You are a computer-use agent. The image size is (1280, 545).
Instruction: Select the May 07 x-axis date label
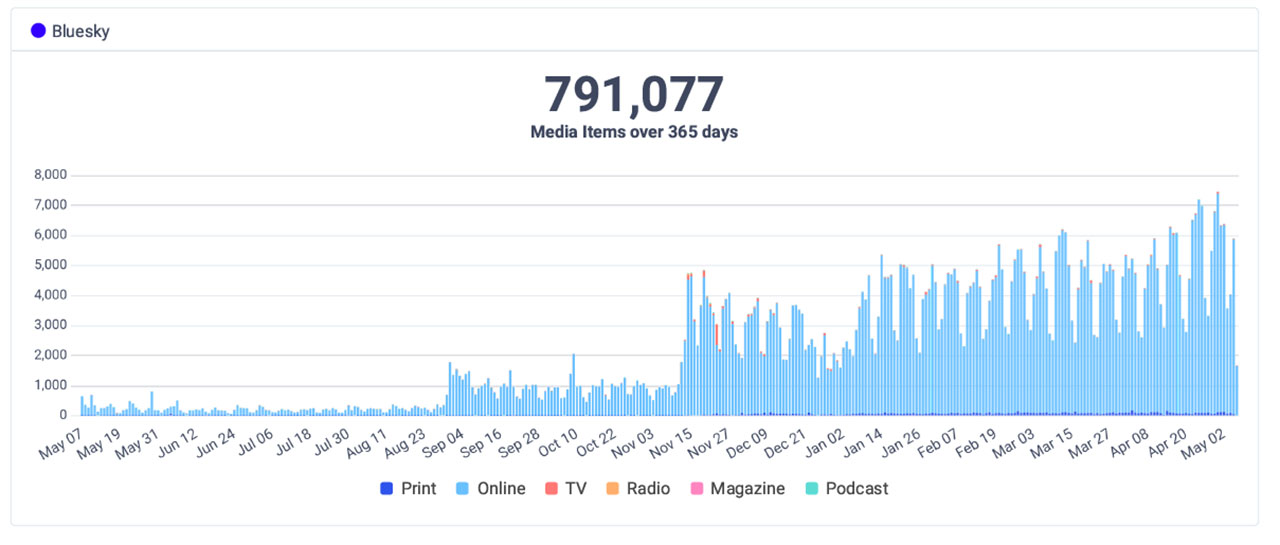(x=60, y=441)
